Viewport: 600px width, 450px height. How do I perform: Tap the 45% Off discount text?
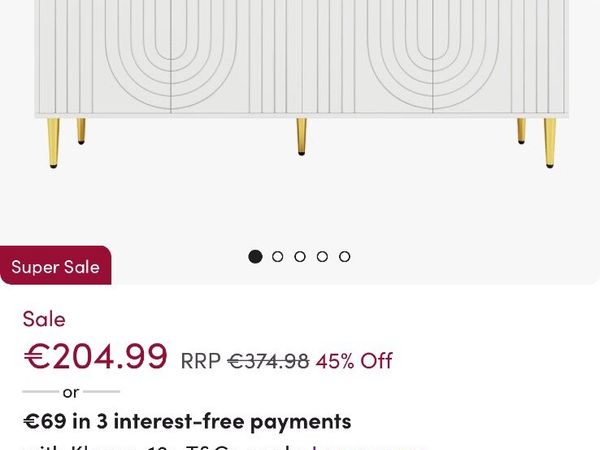354,361
